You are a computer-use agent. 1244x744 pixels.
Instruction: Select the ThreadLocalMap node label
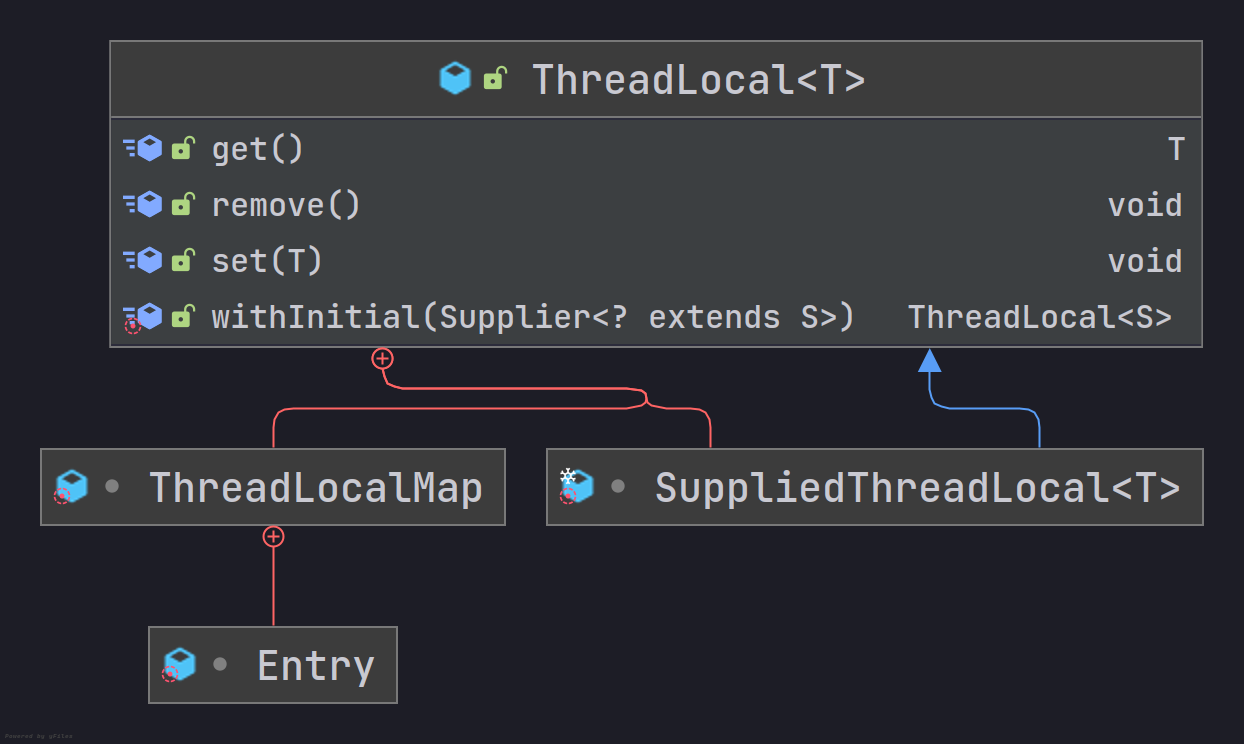tap(316, 487)
